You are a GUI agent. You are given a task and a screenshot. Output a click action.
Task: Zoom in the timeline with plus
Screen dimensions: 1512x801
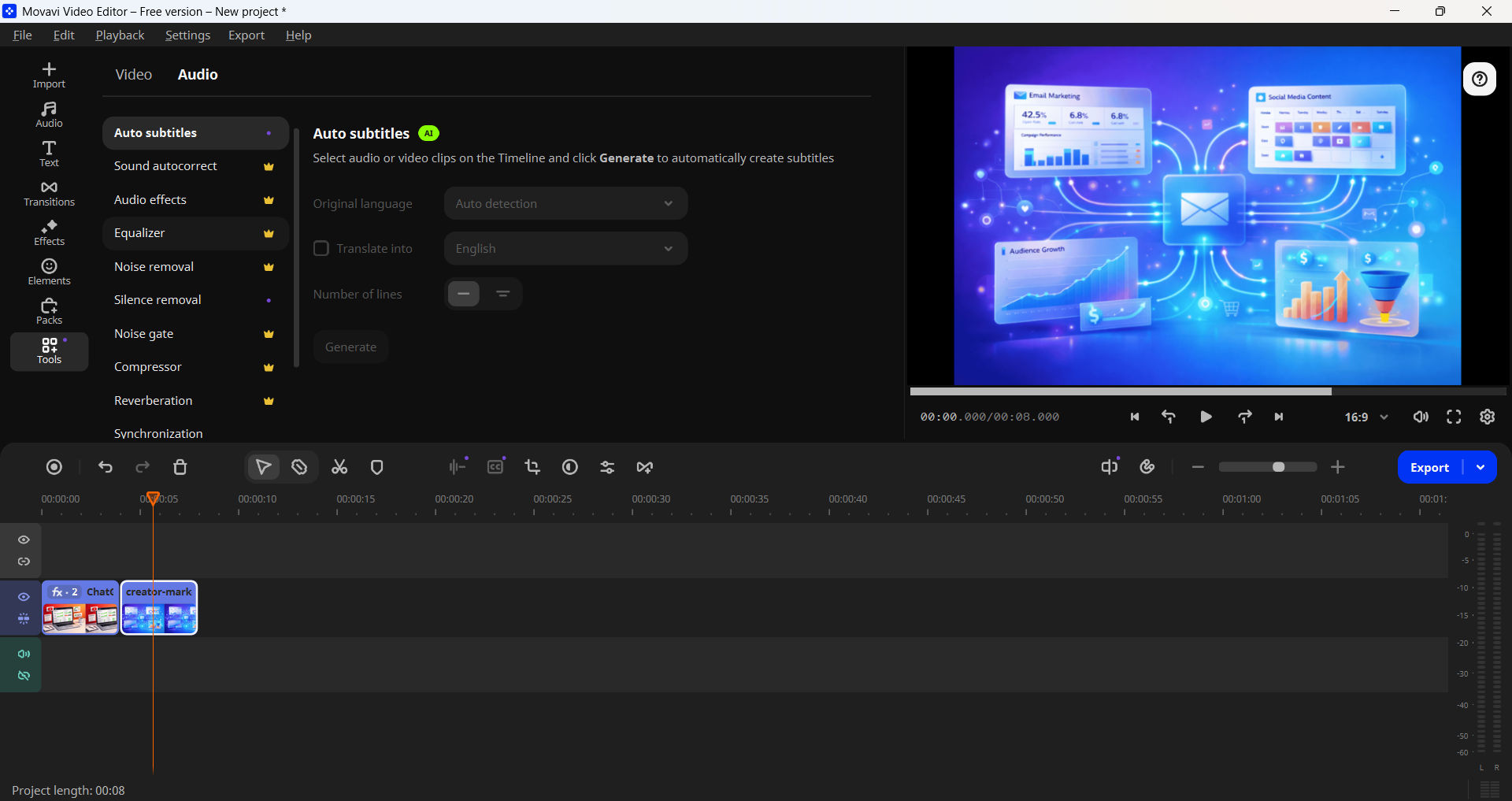point(1337,467)
